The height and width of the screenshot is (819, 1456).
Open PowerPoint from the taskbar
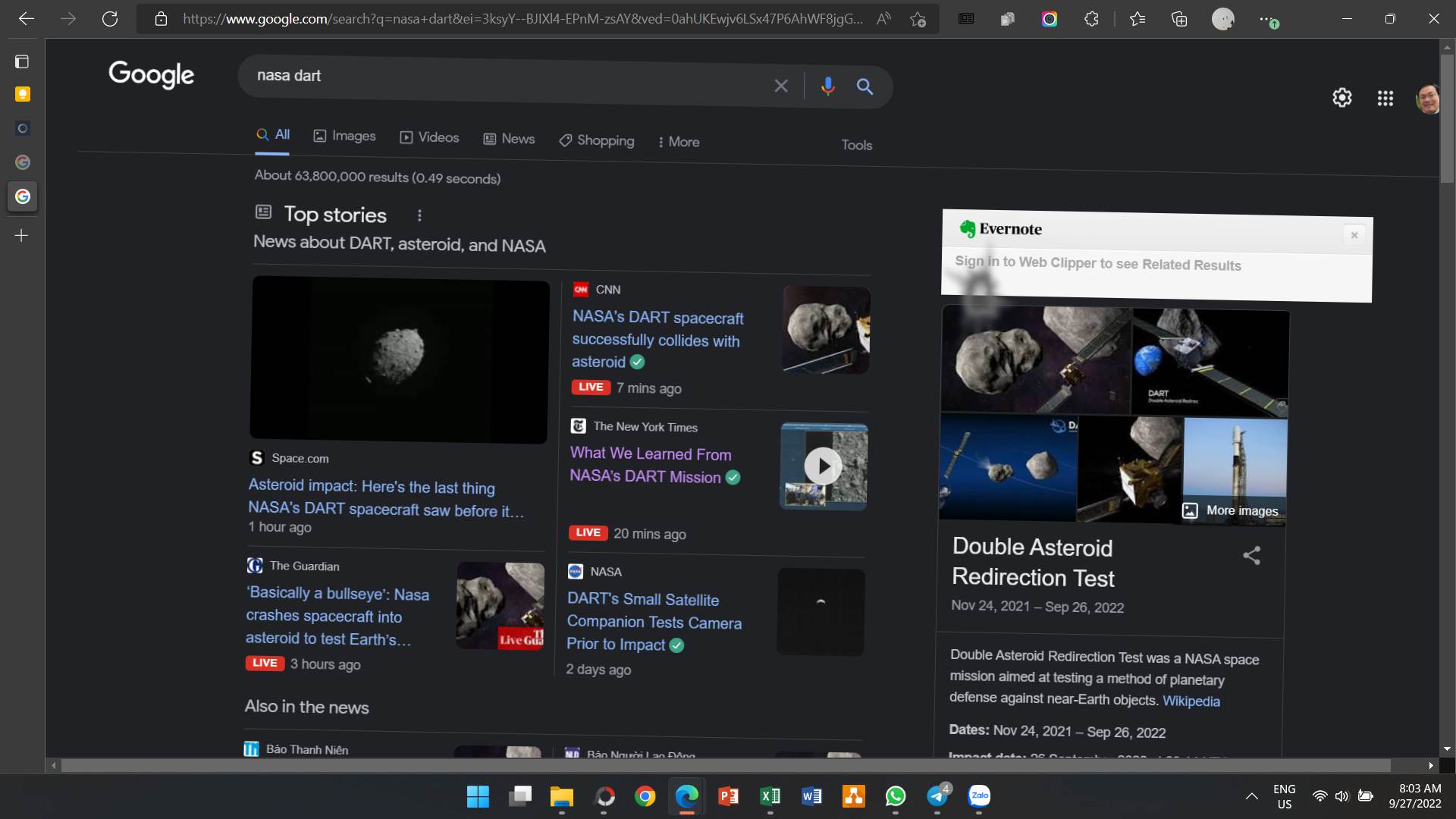(x=728, y=796)
